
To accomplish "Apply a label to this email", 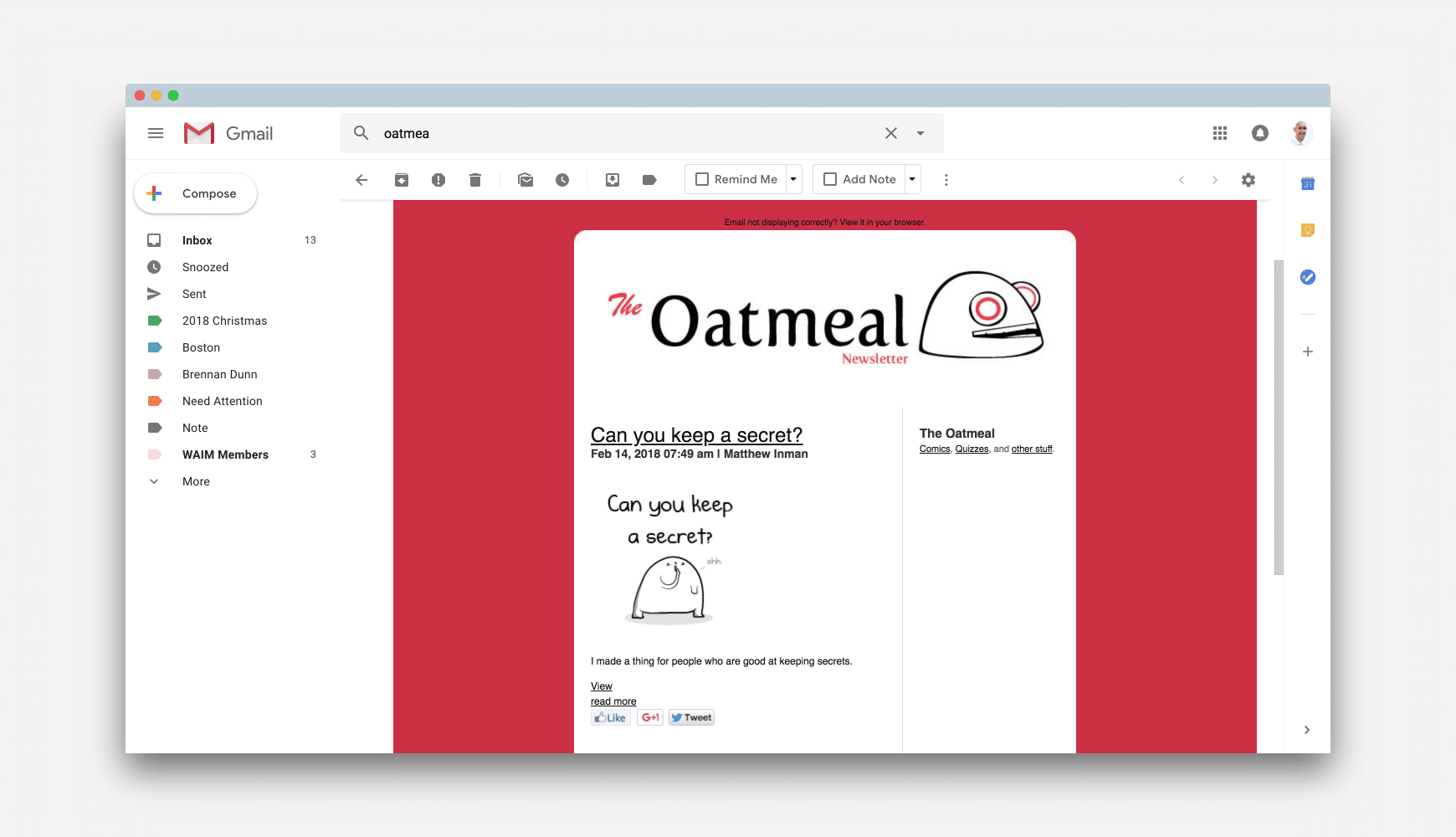I will pos(650,179).
